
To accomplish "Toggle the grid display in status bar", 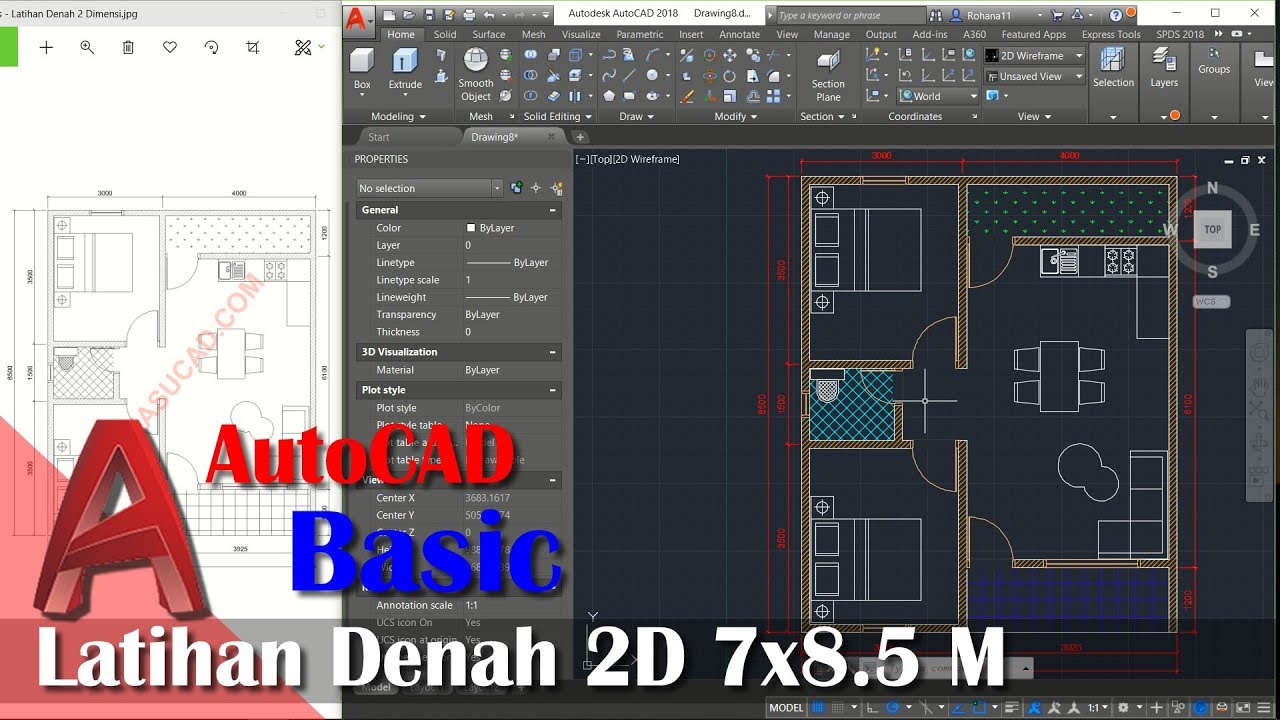I will (x=820, y=708).
